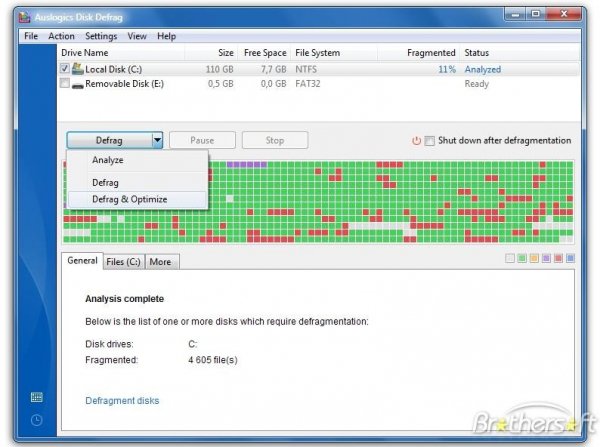Image resolution: width=600 pixels, height=447 pixels.
Task: Click the 4 605 file(s) value
Action: (213, 360)
